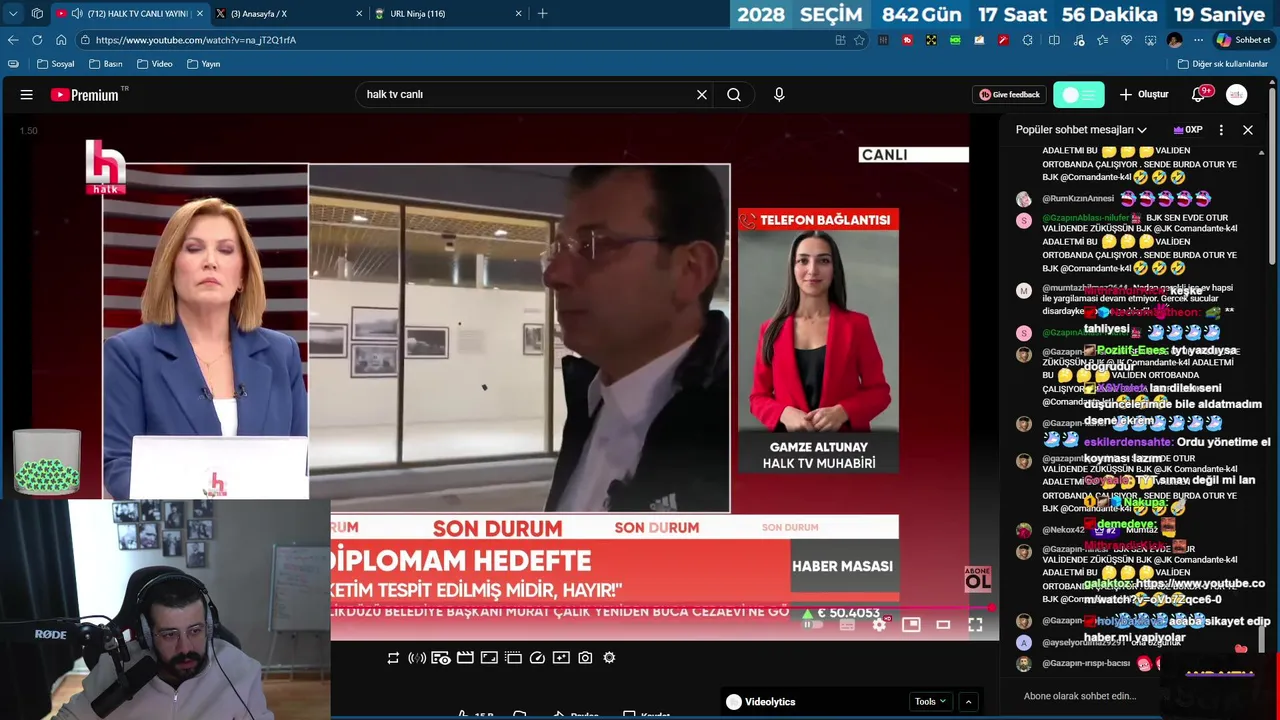1280x720 pixels.
Task: Expand Popüler sohbet mesajları chat filter
Action: click(1081, 130)
